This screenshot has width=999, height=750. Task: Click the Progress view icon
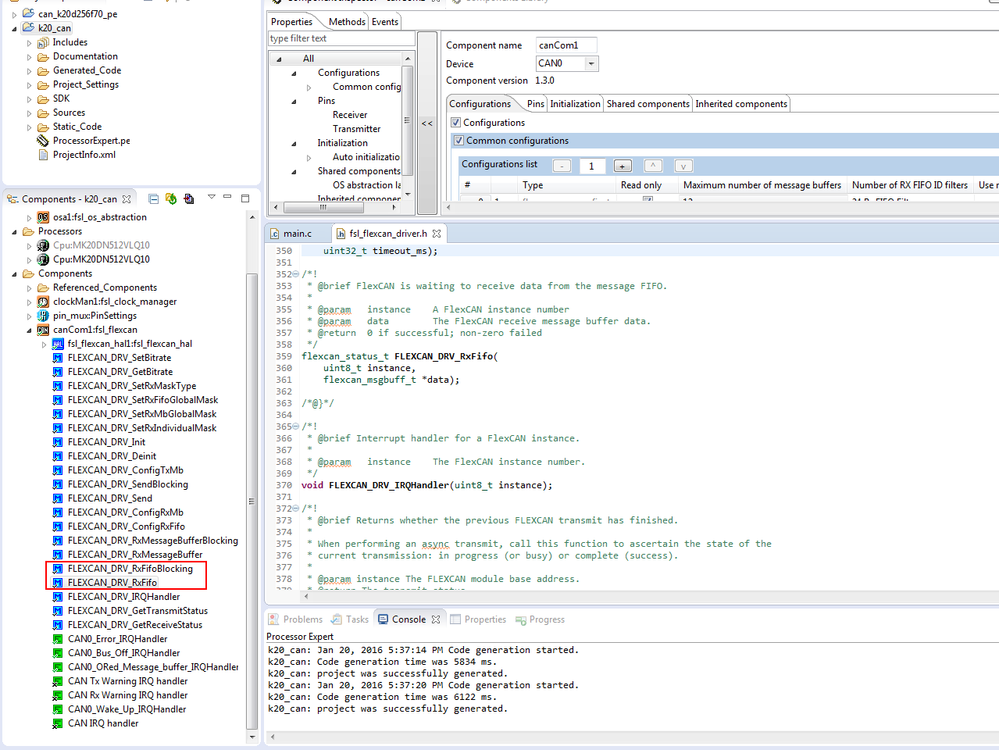521,620
